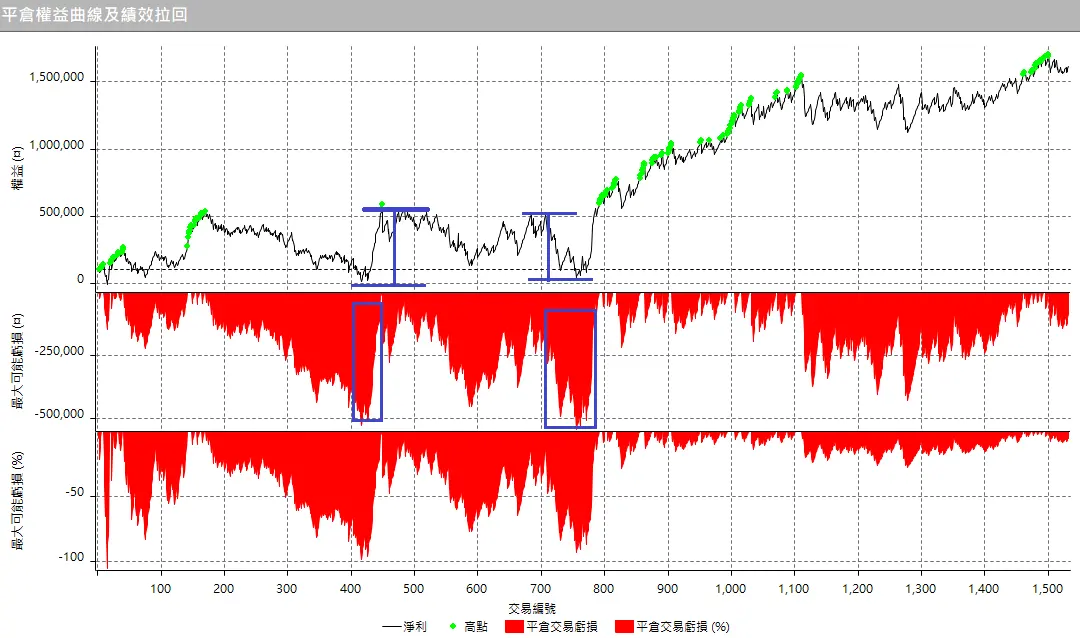Screen dimensions: 1080x638
Task: Click the 500 tick on the x-axis
Action: [x=414, y=589]
